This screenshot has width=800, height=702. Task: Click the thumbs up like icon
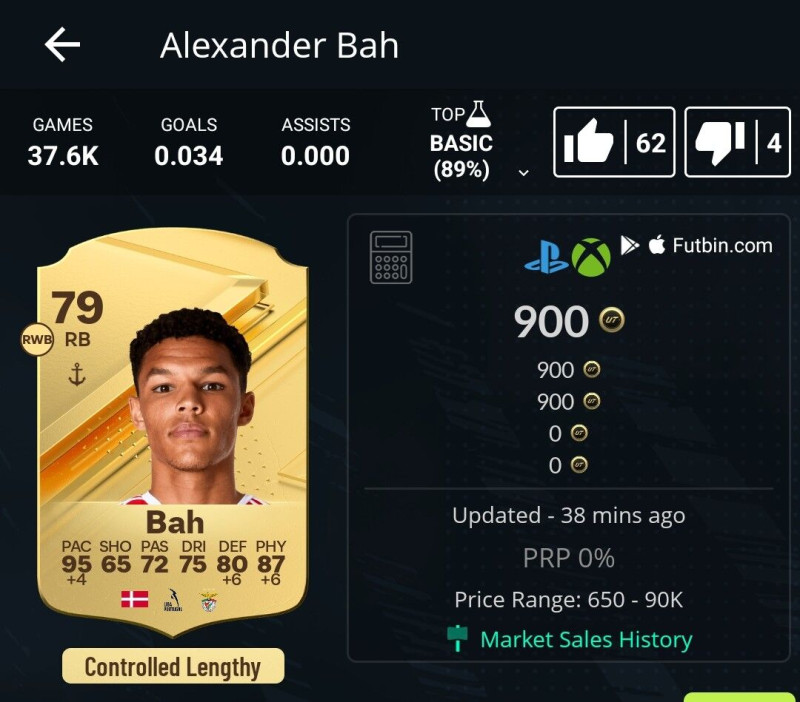tap(588, 142)
